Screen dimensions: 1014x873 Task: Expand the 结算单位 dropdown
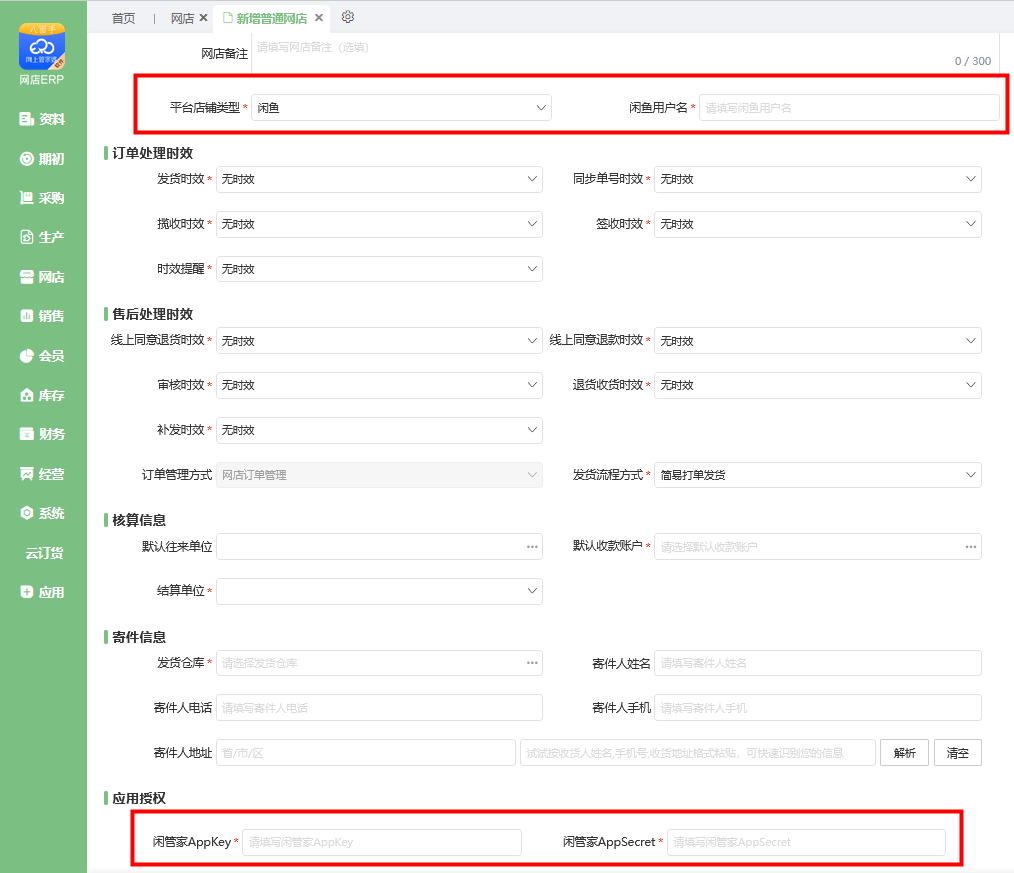379,591
